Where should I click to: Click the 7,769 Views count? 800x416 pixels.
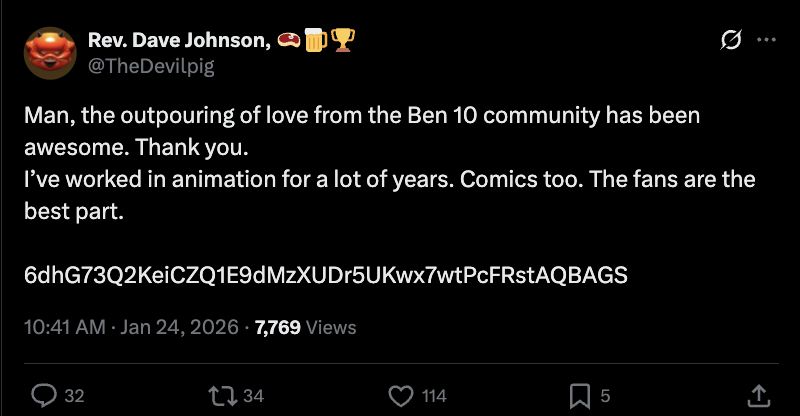point(305,327)
